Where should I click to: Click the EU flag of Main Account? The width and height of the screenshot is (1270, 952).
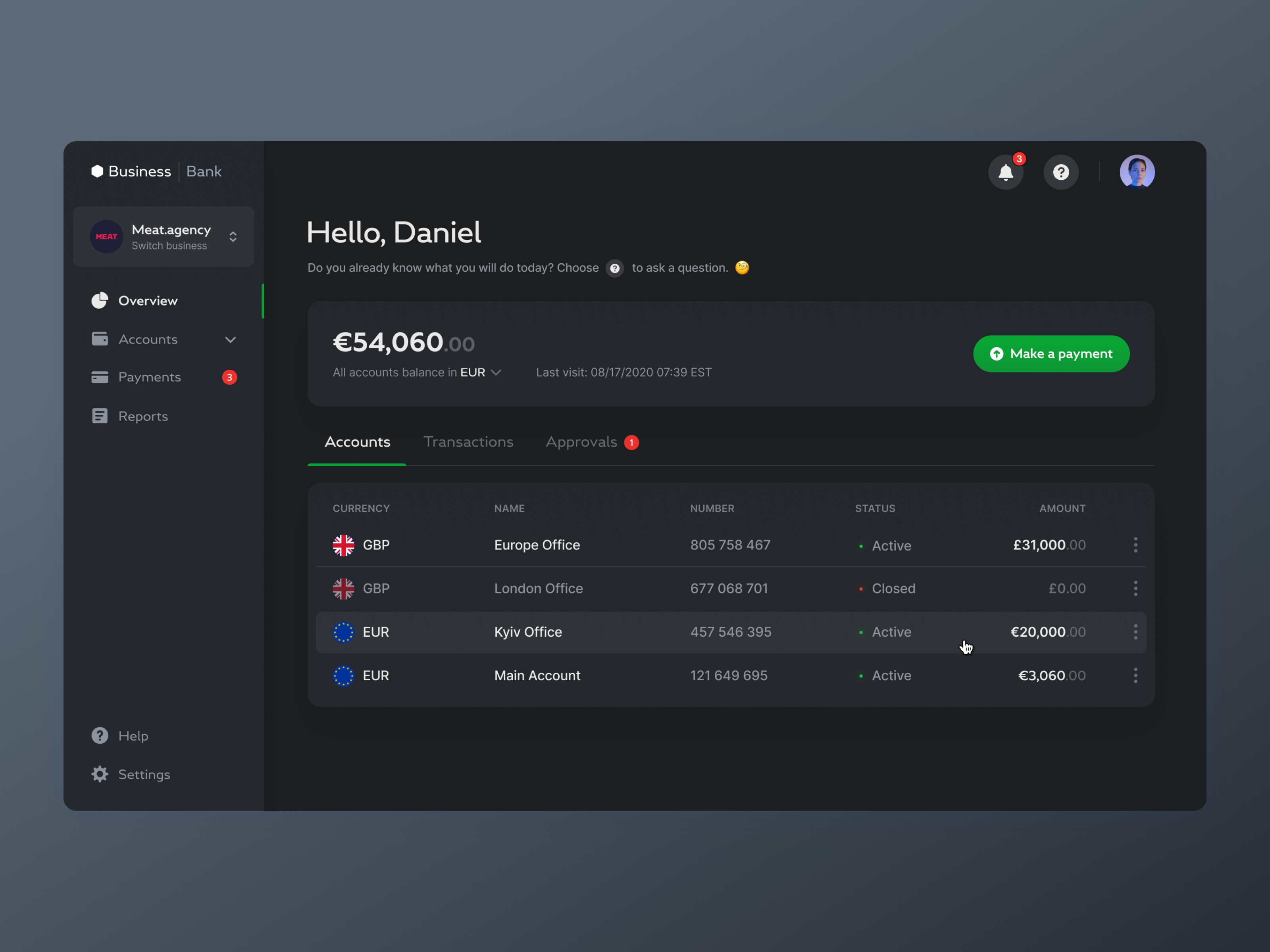(343, 676)
